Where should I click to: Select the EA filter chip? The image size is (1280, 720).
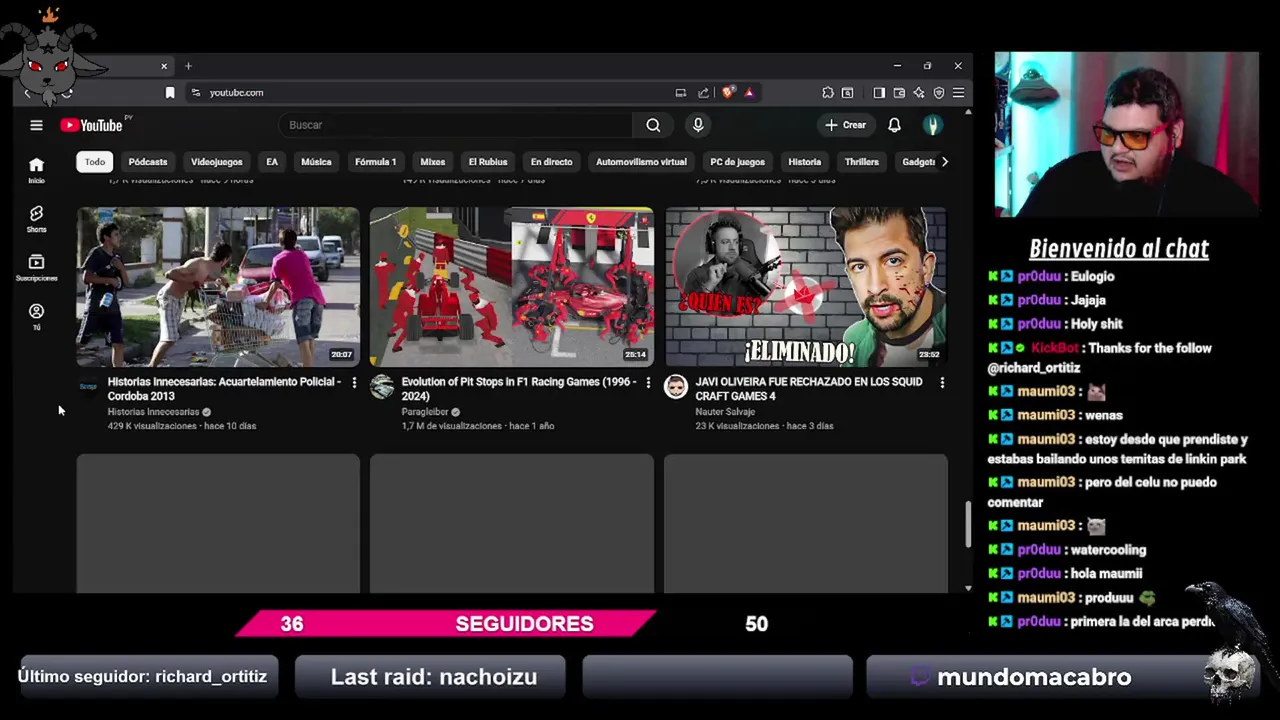pos(272,161)
